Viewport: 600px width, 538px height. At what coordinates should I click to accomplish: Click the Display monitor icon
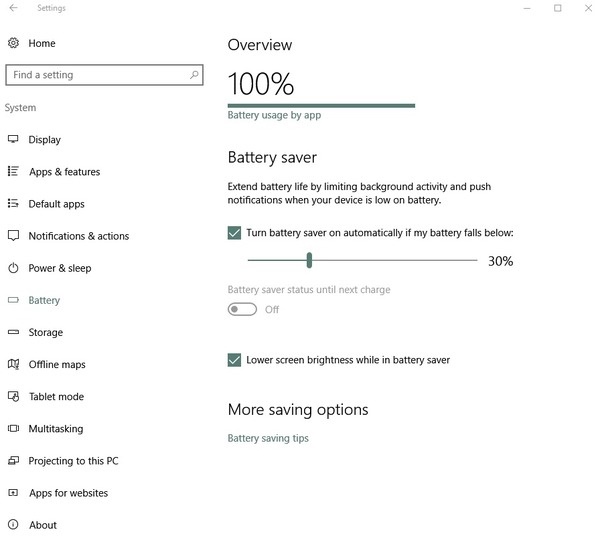(13, 139)
